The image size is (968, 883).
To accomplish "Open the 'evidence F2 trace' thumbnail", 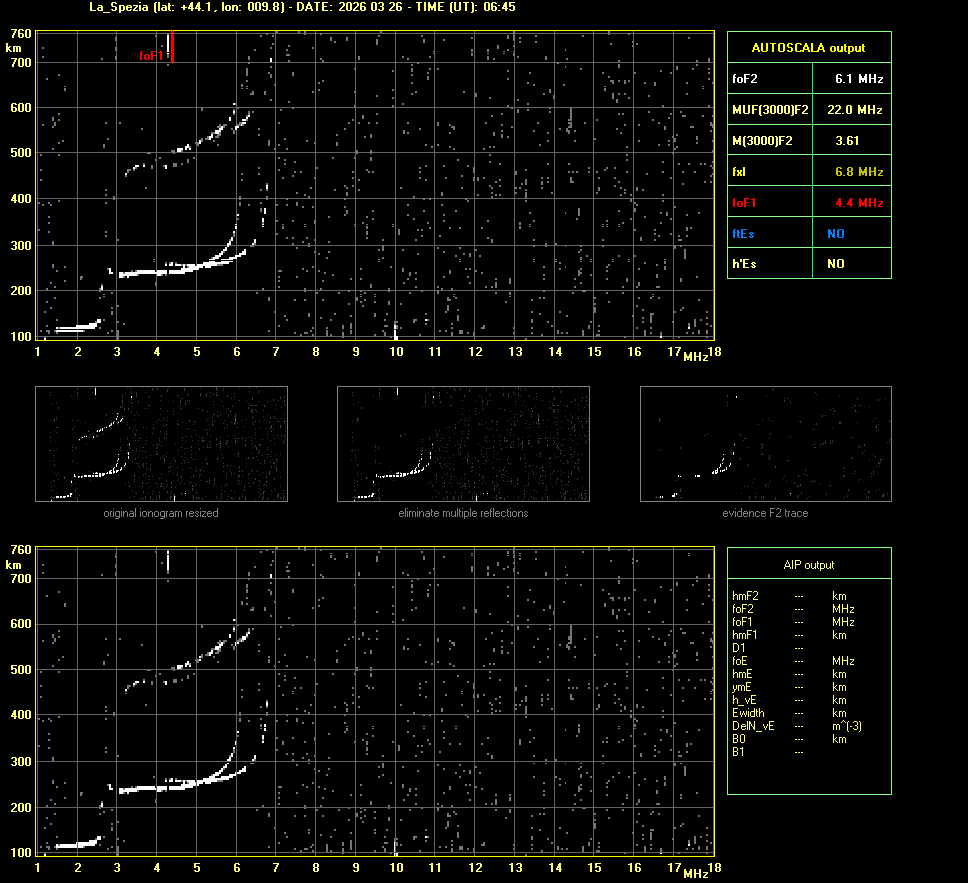I will click(765, 444).
